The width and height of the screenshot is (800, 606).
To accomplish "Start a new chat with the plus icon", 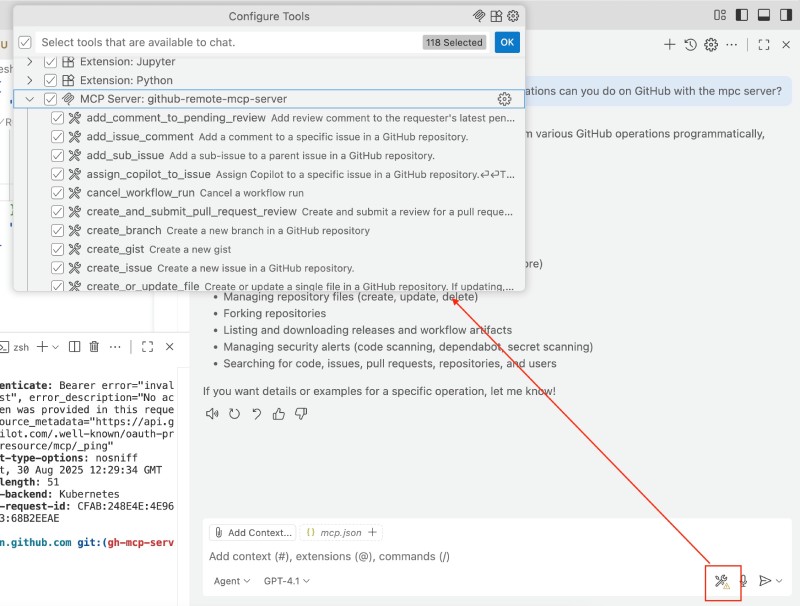I will pos(670,45).
